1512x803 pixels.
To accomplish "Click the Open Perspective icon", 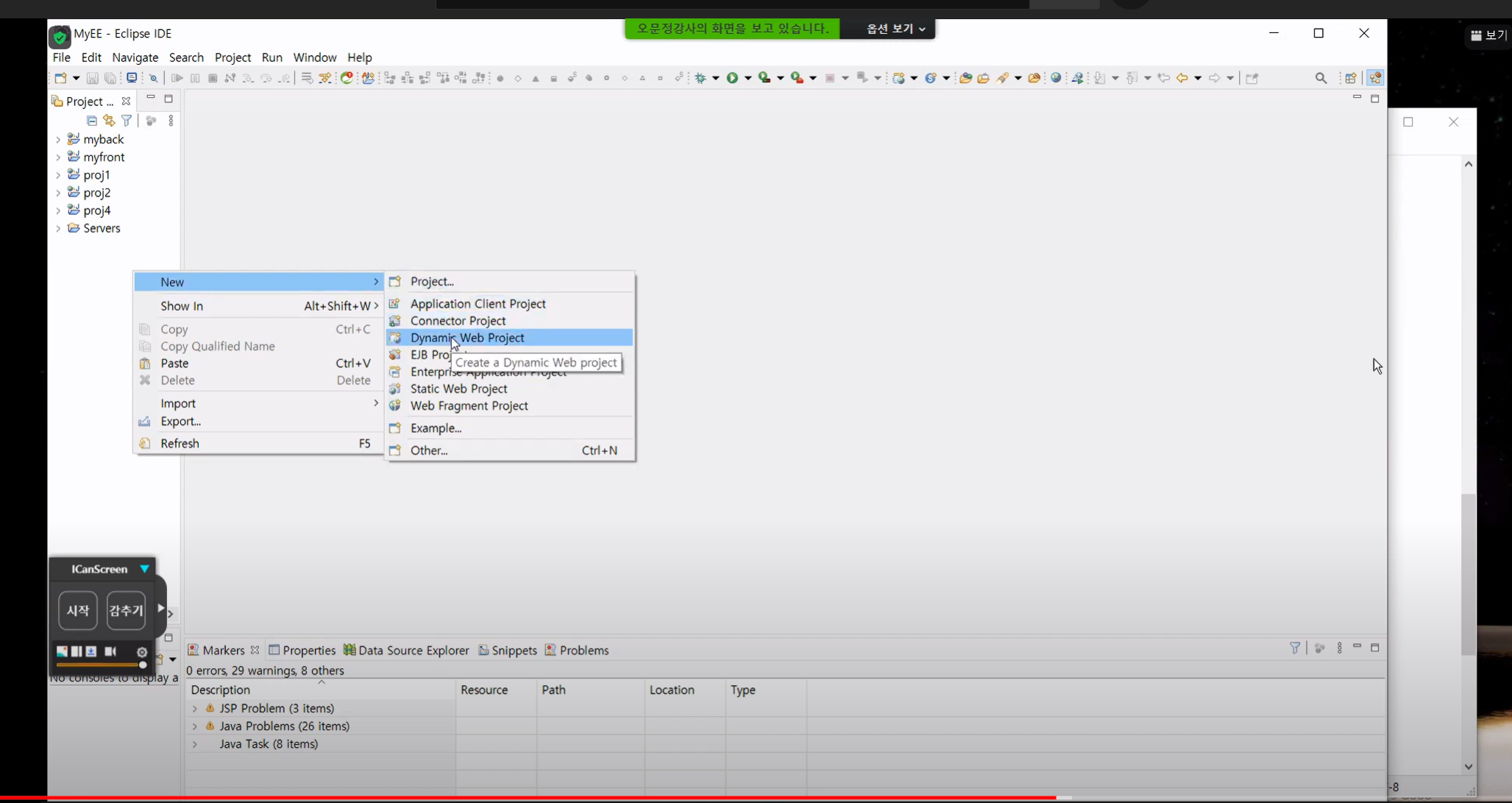I will point(1350,78).
